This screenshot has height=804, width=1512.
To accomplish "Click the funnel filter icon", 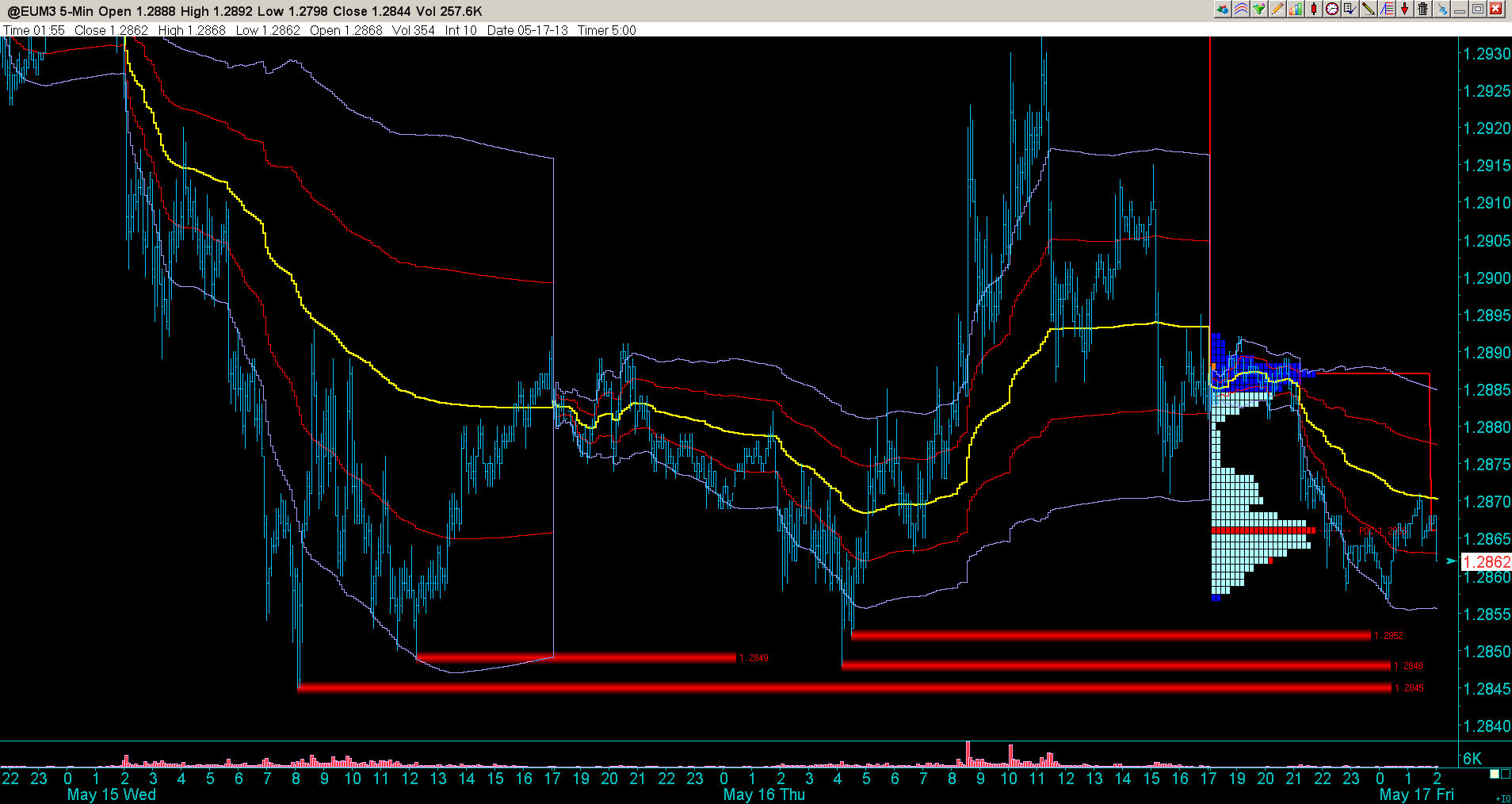I will pos(1259,9).
